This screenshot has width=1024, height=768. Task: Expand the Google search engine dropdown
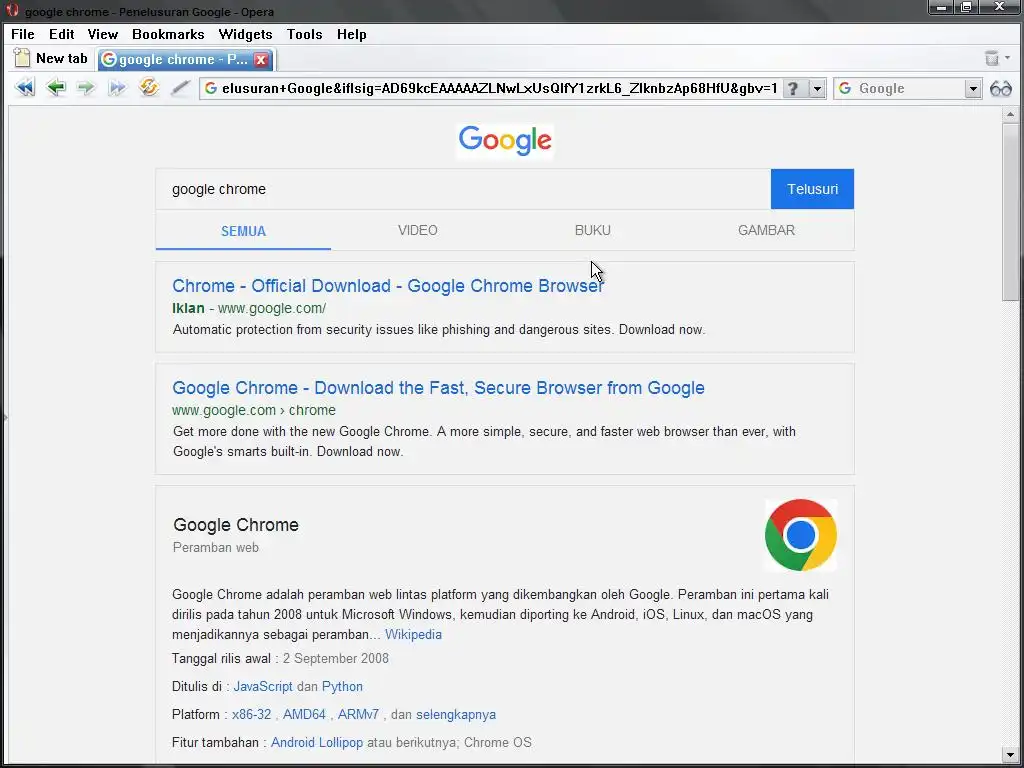point(972,88)
